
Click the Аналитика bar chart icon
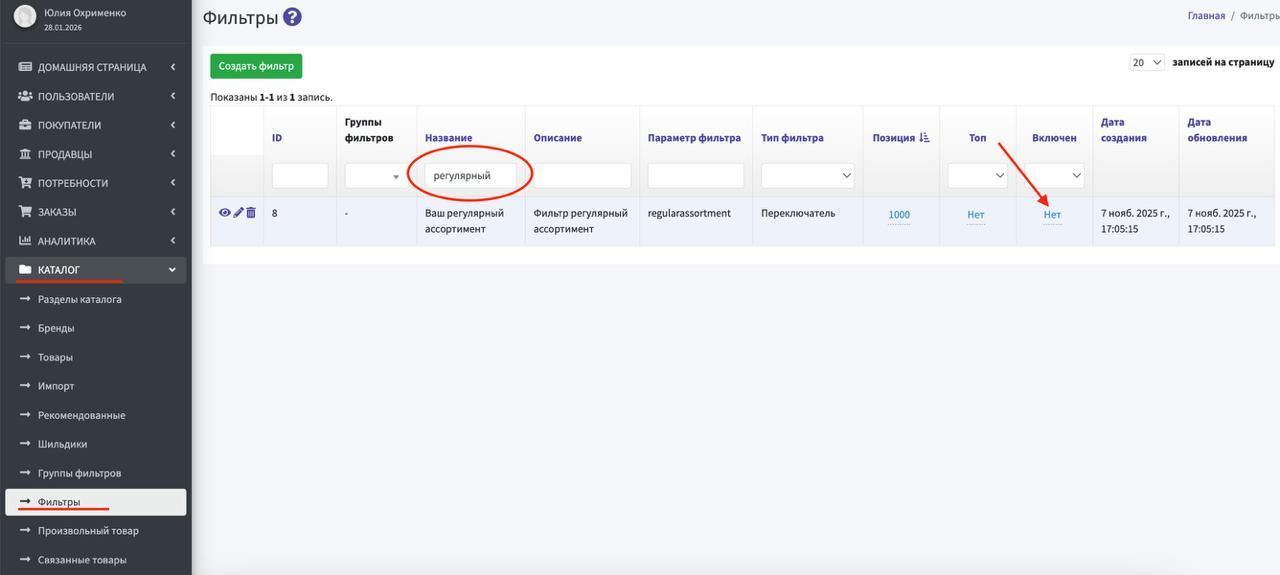coord(25,241)
